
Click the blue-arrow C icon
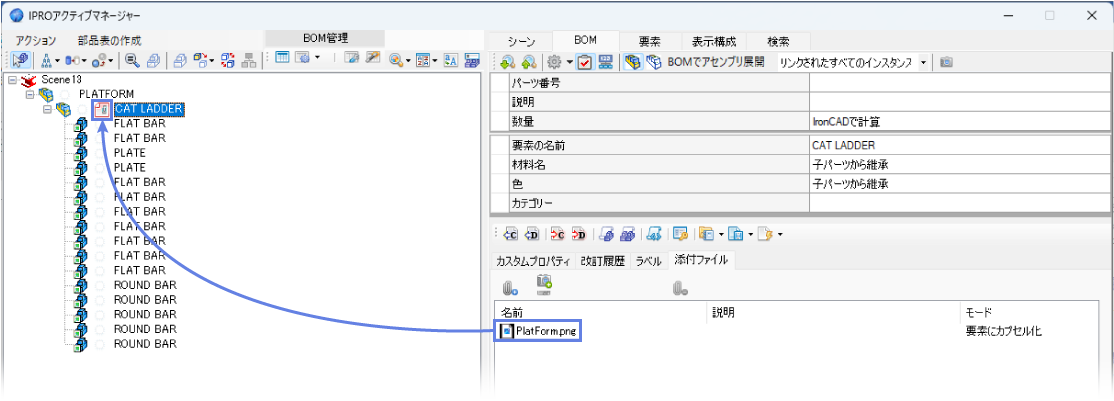pyautogui.click(x=511, y=235)
